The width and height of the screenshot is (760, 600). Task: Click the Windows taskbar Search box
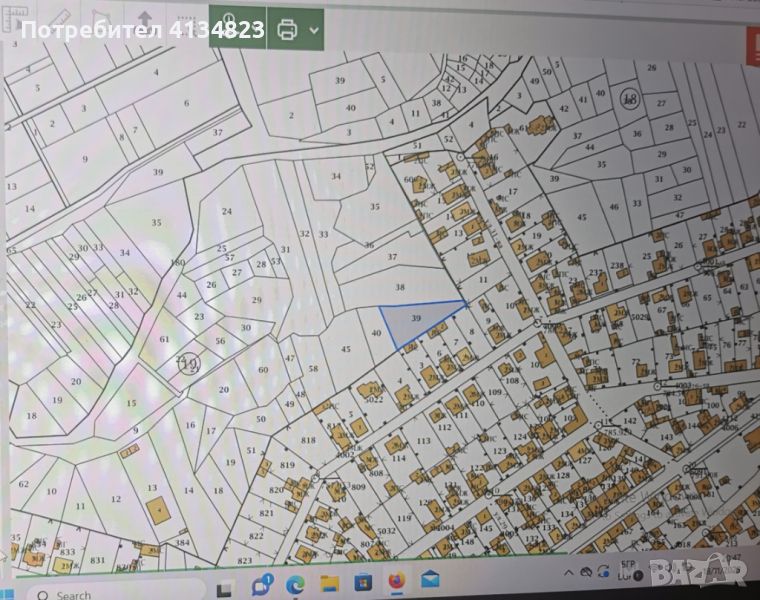[x=116, y=594]
